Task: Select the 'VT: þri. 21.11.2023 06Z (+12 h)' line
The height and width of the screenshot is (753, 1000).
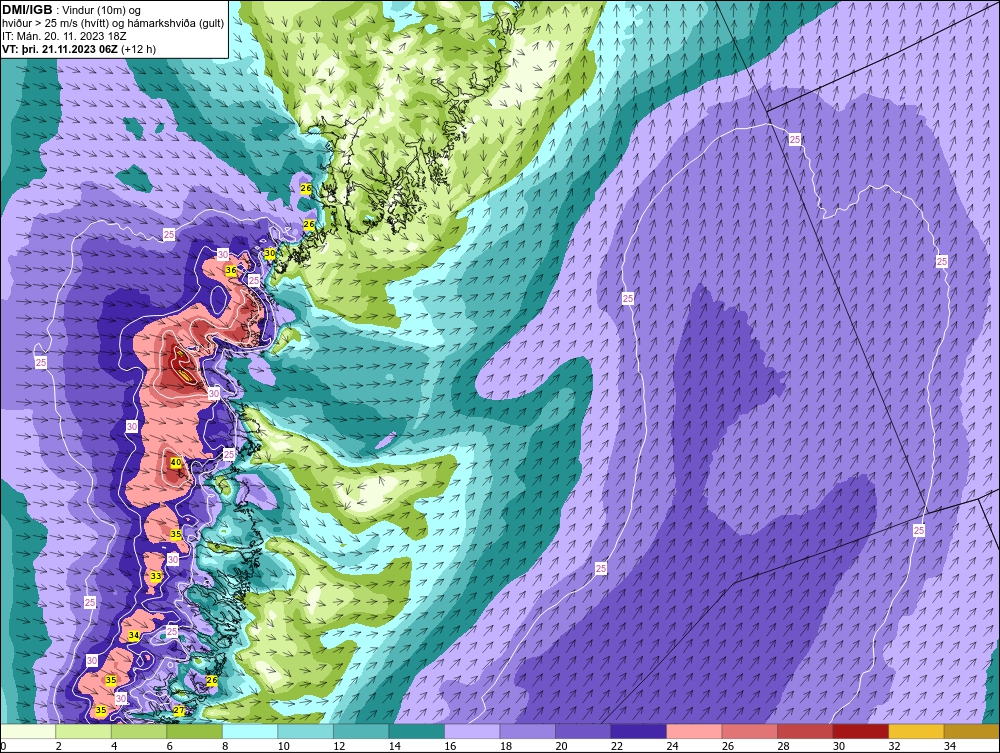Action: (x=79, y=48)
